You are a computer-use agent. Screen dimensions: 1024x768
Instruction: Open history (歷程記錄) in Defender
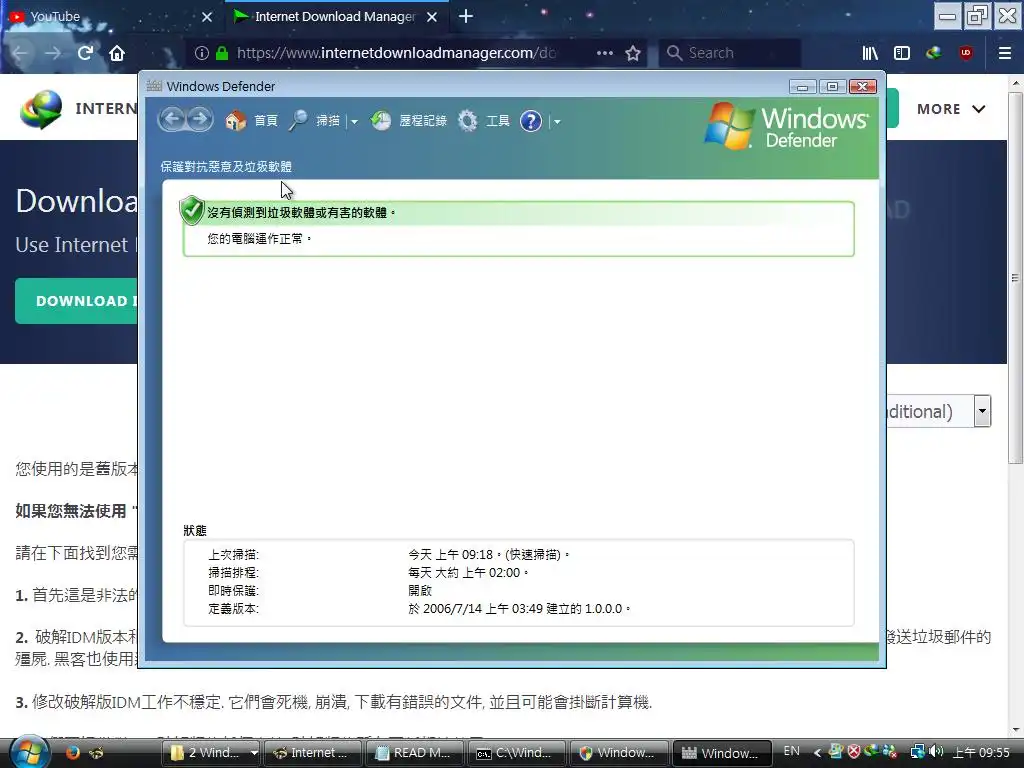[409, 121]
